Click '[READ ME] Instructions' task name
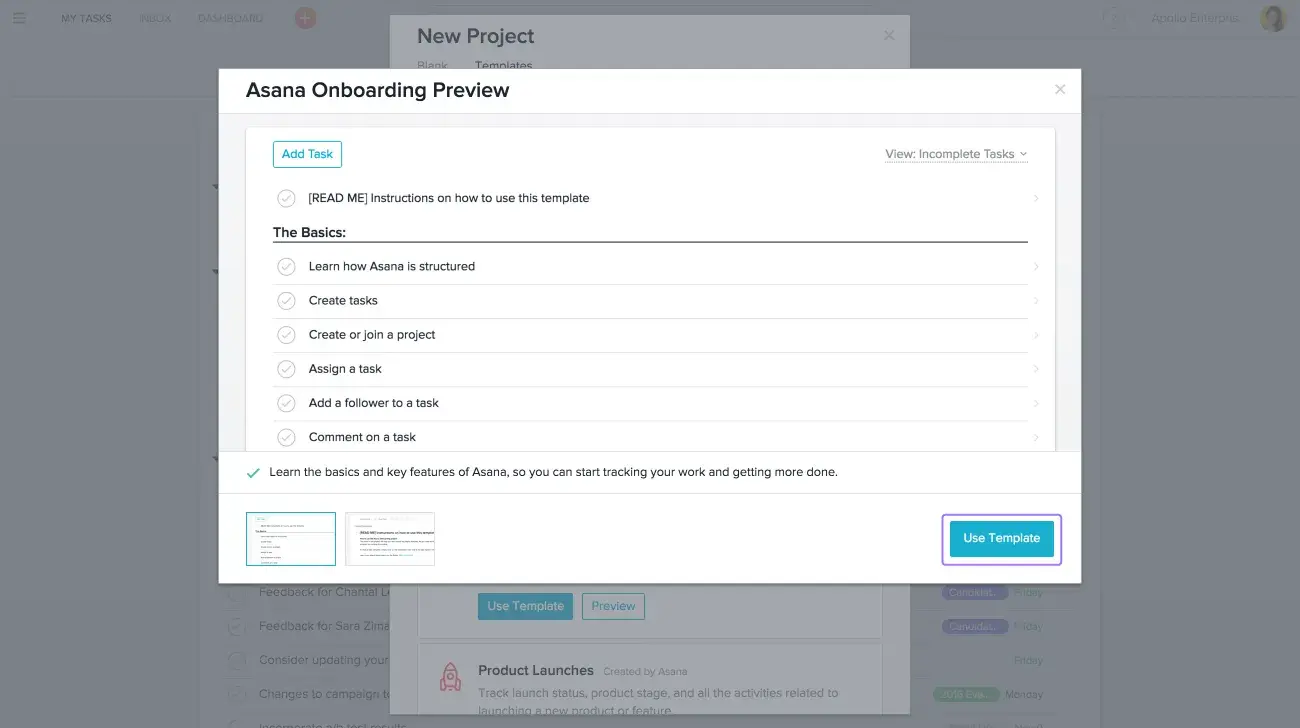Viewport: 1300px width, 728px height. pos(449,198)
